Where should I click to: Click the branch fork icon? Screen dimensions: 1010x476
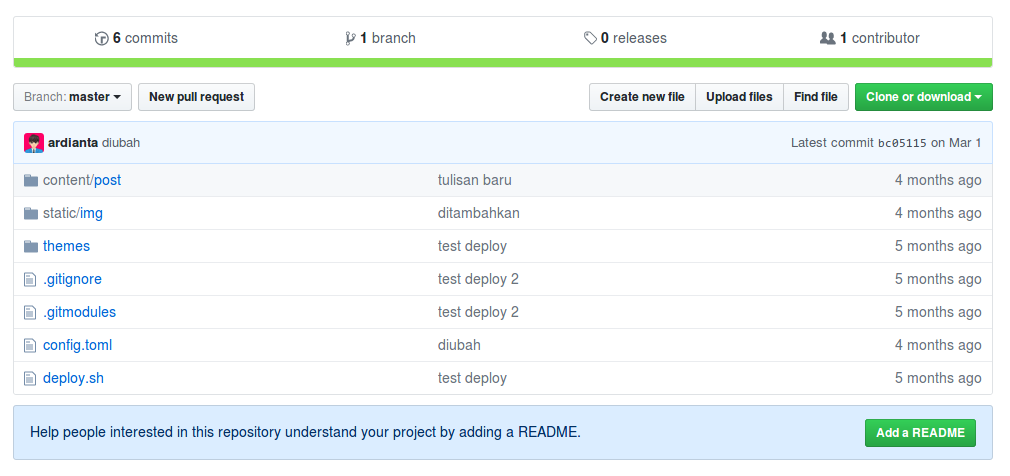(x=349, y=39)
